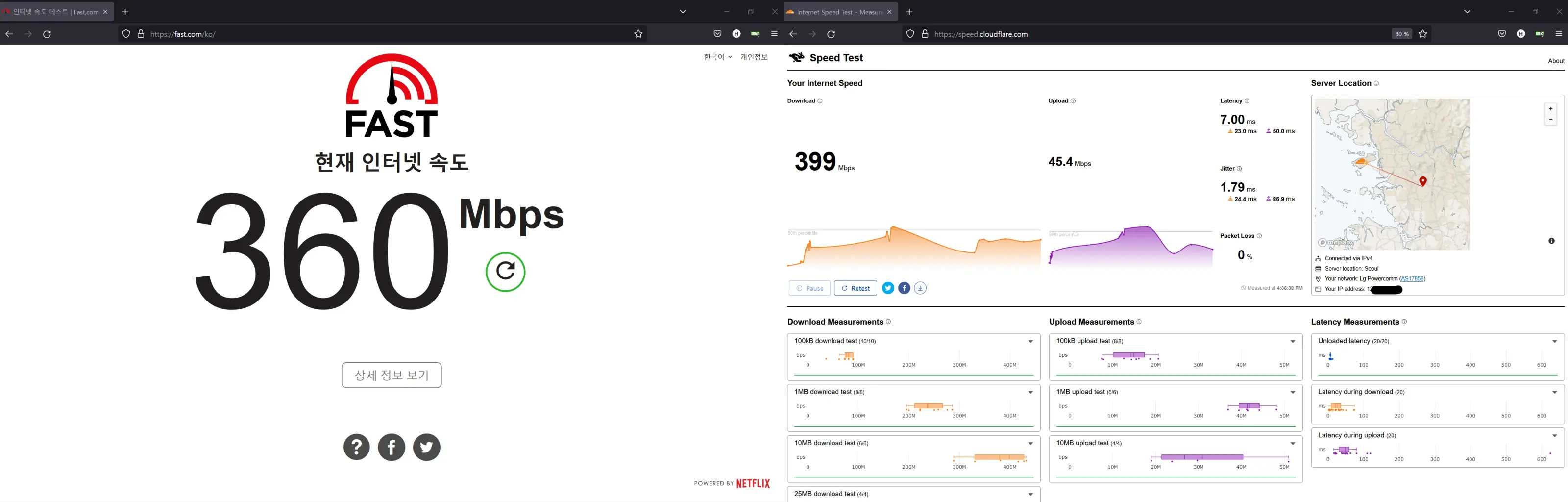Reload page in Fast.com browser window
The height and width of the screenshot is (502, 1568).
click(x=47, y=34)
